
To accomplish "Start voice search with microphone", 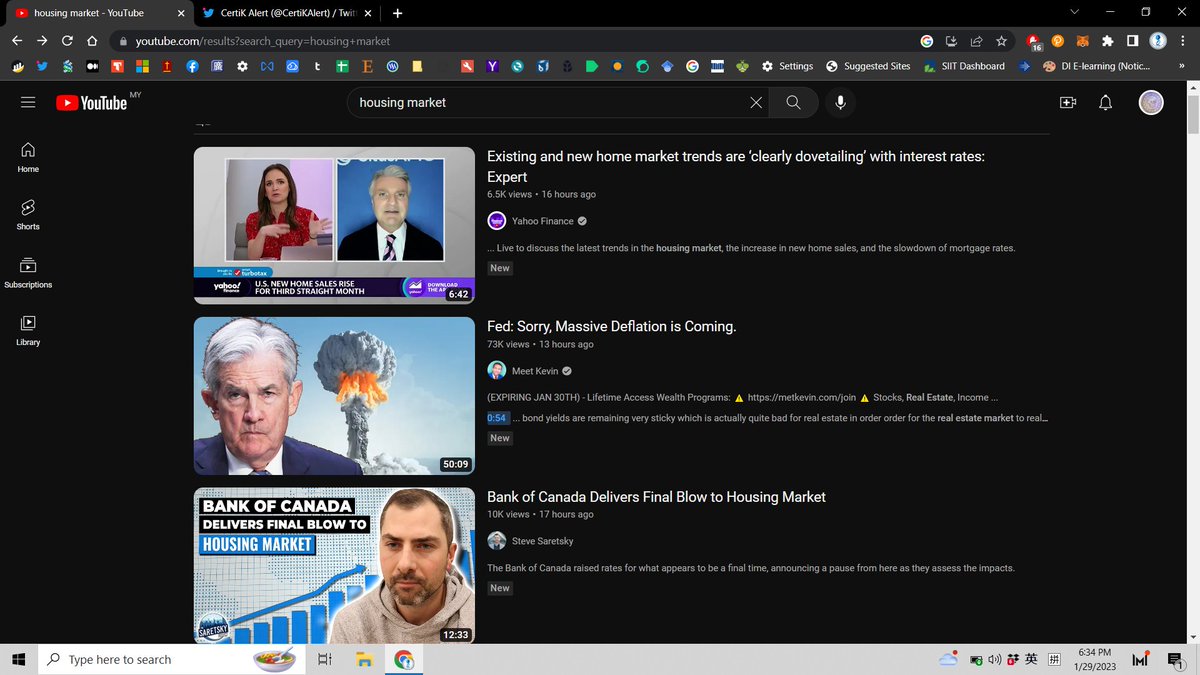I will coord(840,102).
